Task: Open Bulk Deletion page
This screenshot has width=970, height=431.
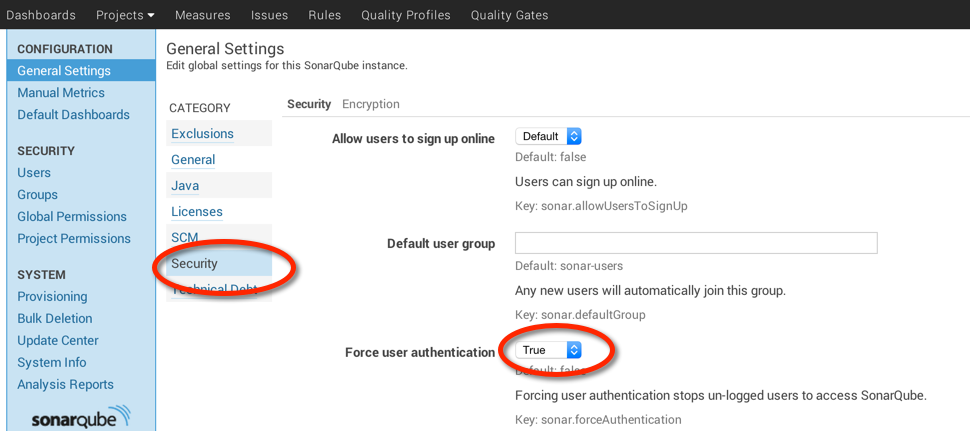Action: [54, 318]
